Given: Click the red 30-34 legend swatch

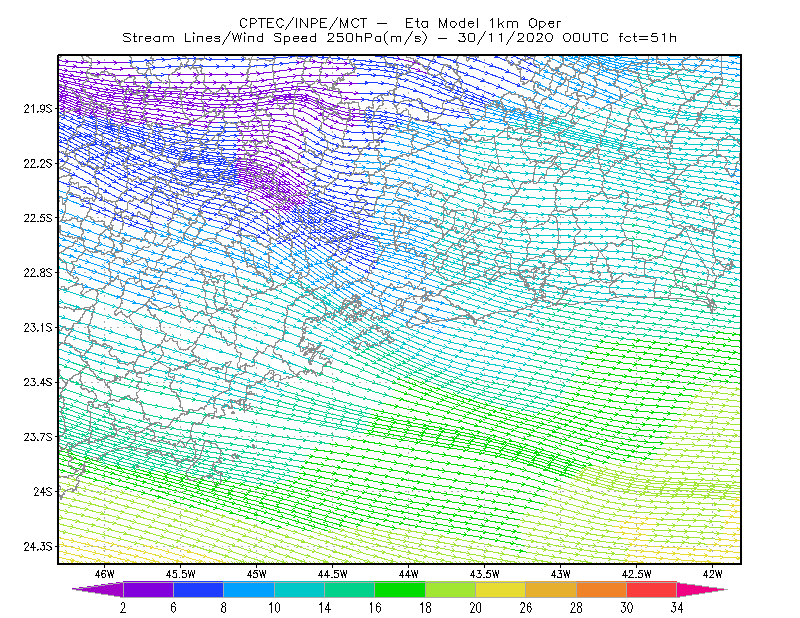Looking at the screenshot, I should (x=652, y=589).
